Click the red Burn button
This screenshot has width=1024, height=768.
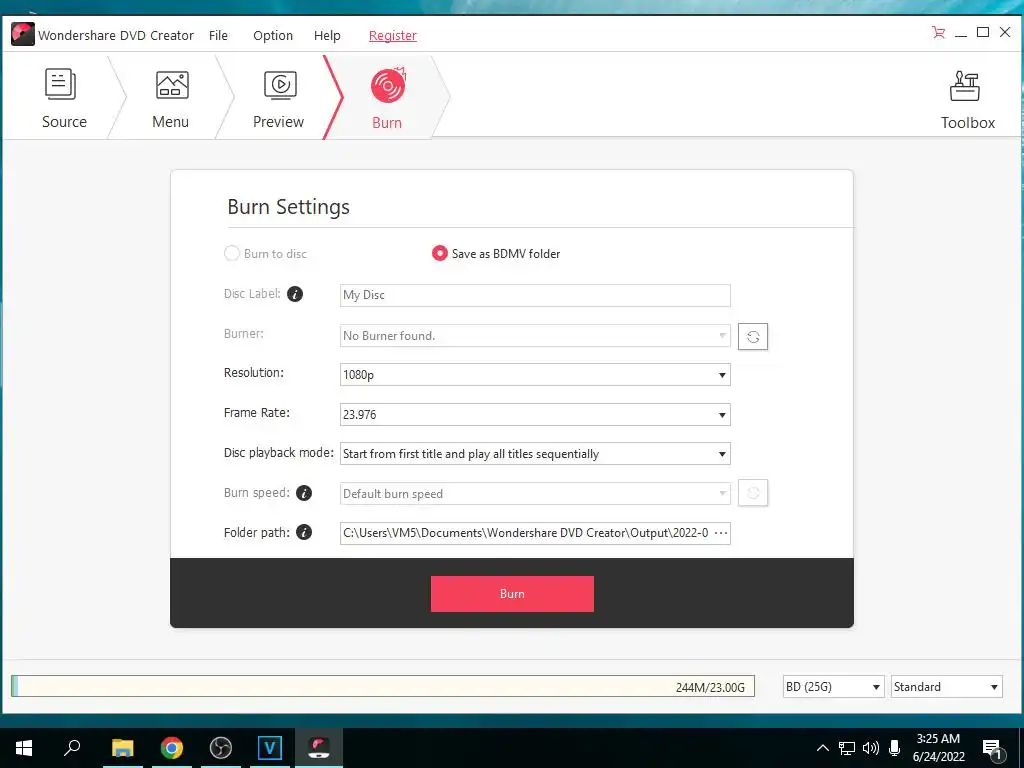[512, 594]
